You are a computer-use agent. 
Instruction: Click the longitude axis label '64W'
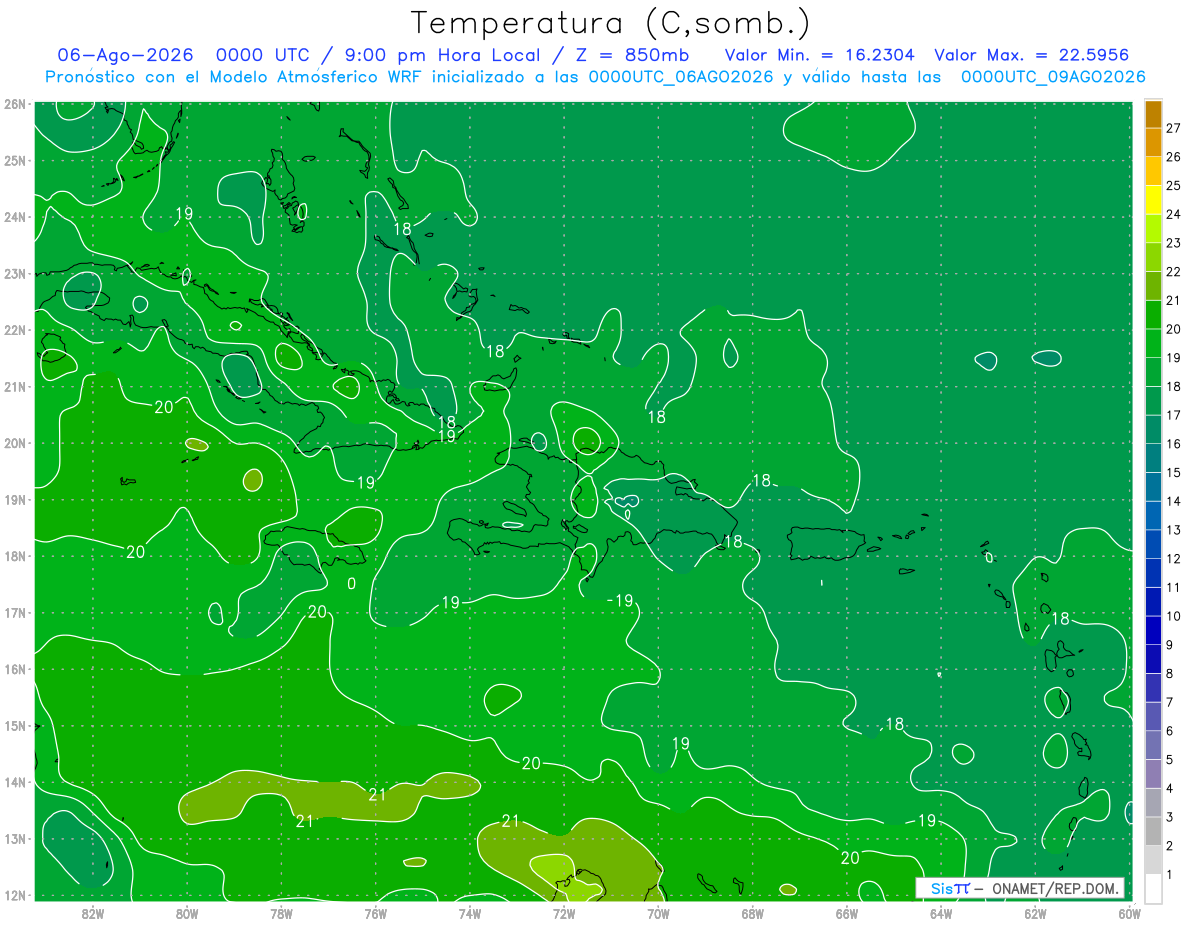pos(941,913)
